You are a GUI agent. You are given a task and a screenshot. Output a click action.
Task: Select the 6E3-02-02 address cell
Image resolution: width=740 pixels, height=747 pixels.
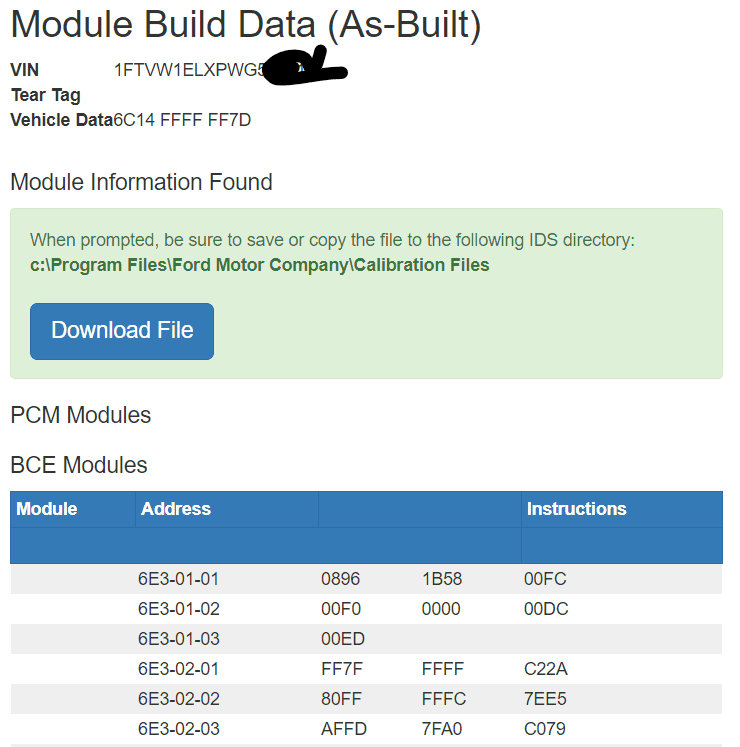pyautogui.click(x=178, y=699)
